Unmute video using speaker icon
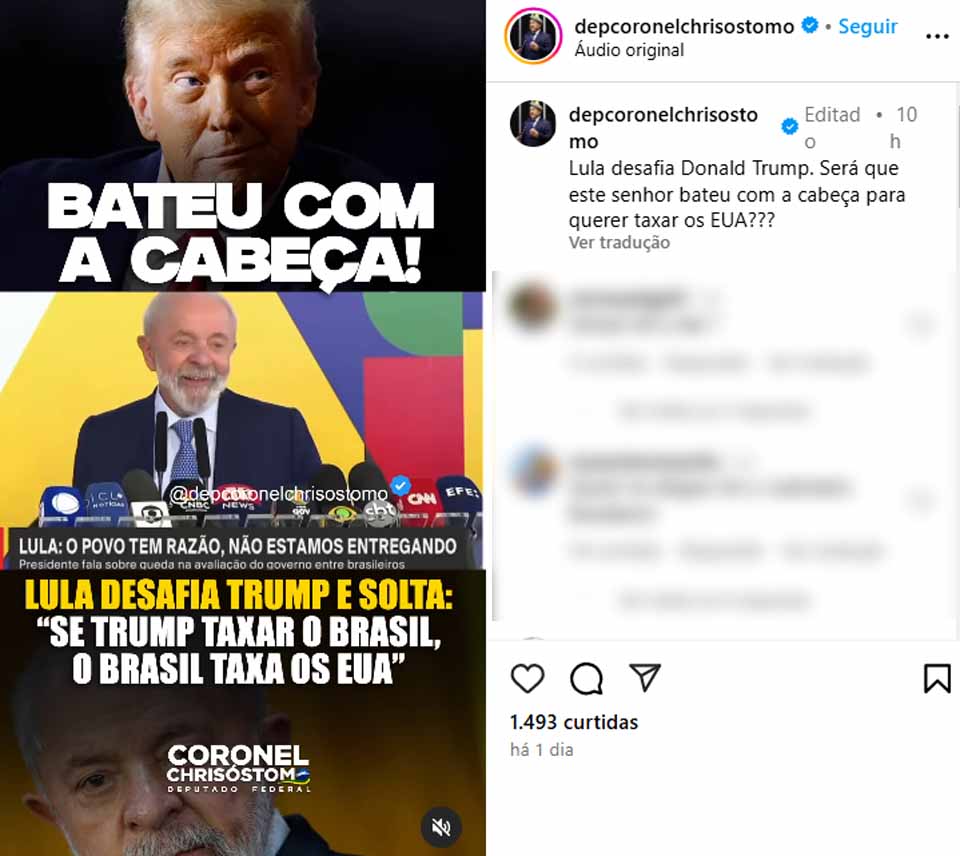Screen dimensions: 960x856 click(x=441, y=827)
